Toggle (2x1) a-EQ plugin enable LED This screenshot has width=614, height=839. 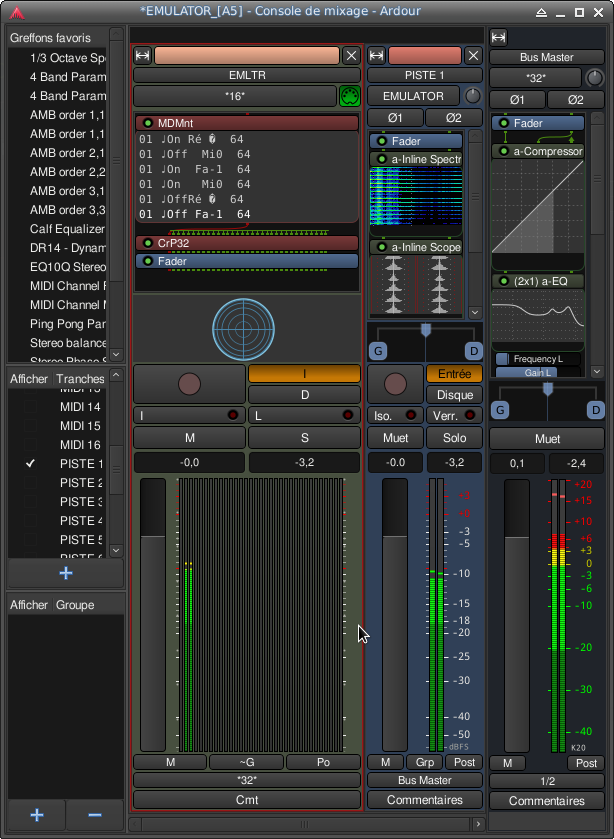(x=504, y=281)
